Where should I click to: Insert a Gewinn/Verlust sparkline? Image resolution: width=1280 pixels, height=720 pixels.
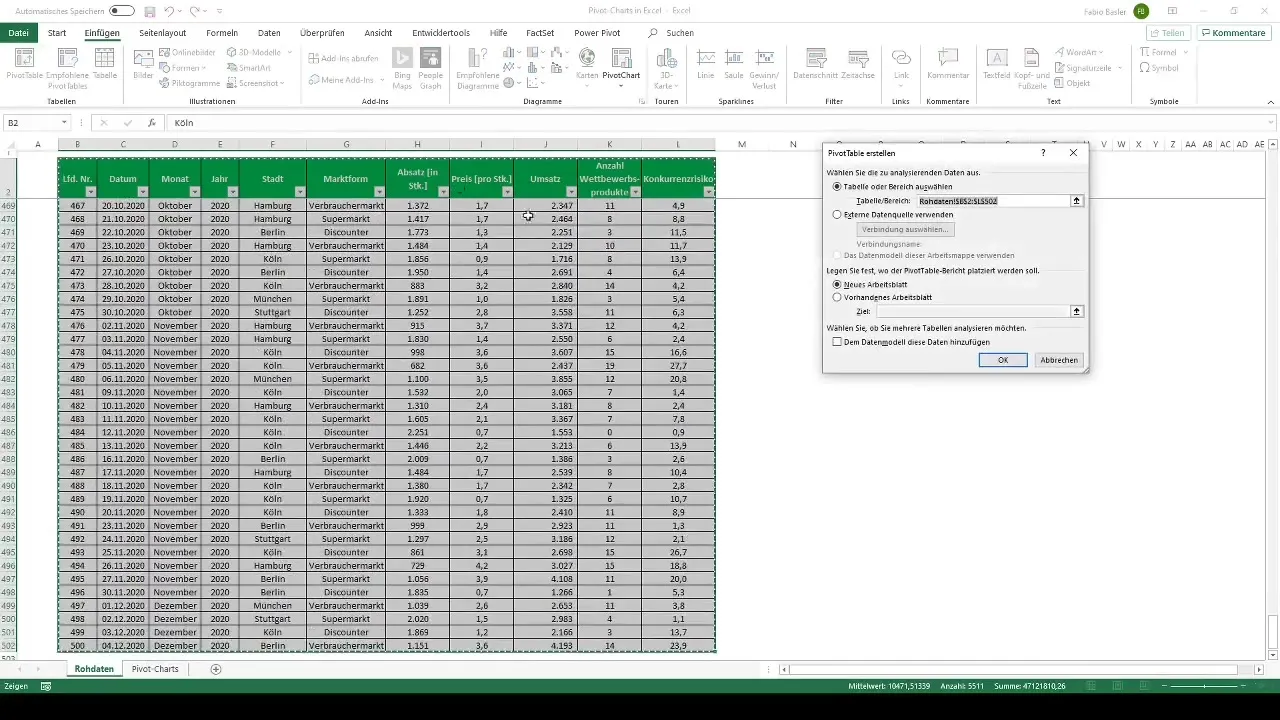pyautogui.click(x=765, y=68)
